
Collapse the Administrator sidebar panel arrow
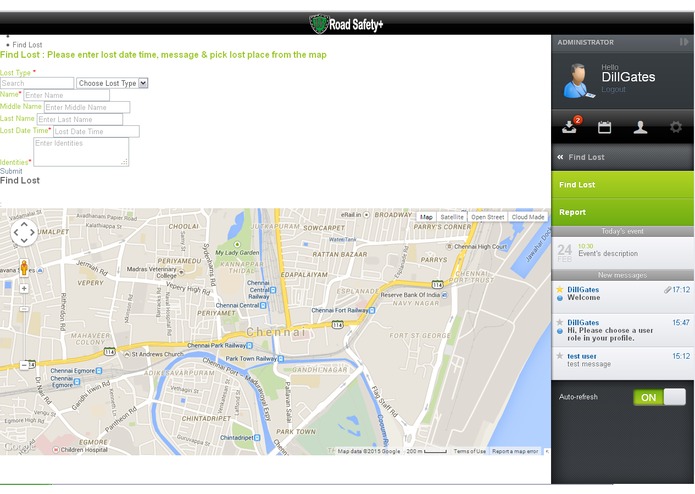coord(684,42)
